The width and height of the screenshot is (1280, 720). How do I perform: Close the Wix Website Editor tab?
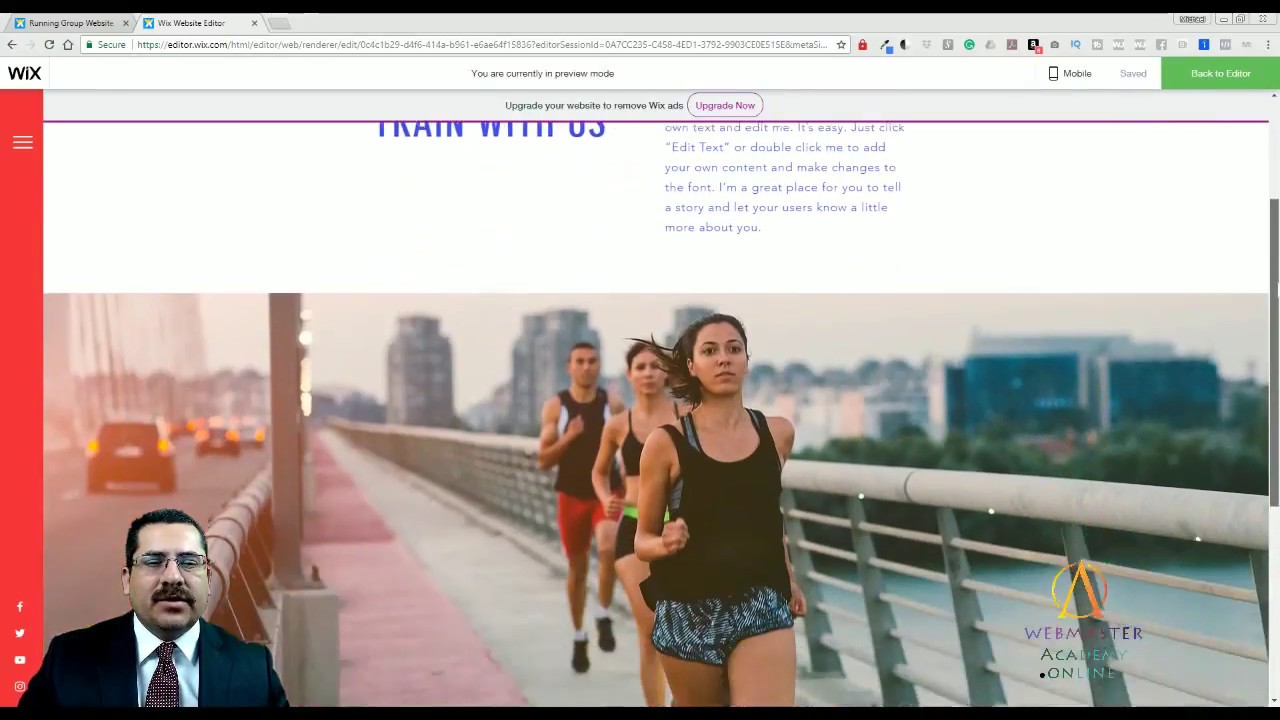click(x=254, y=23)
